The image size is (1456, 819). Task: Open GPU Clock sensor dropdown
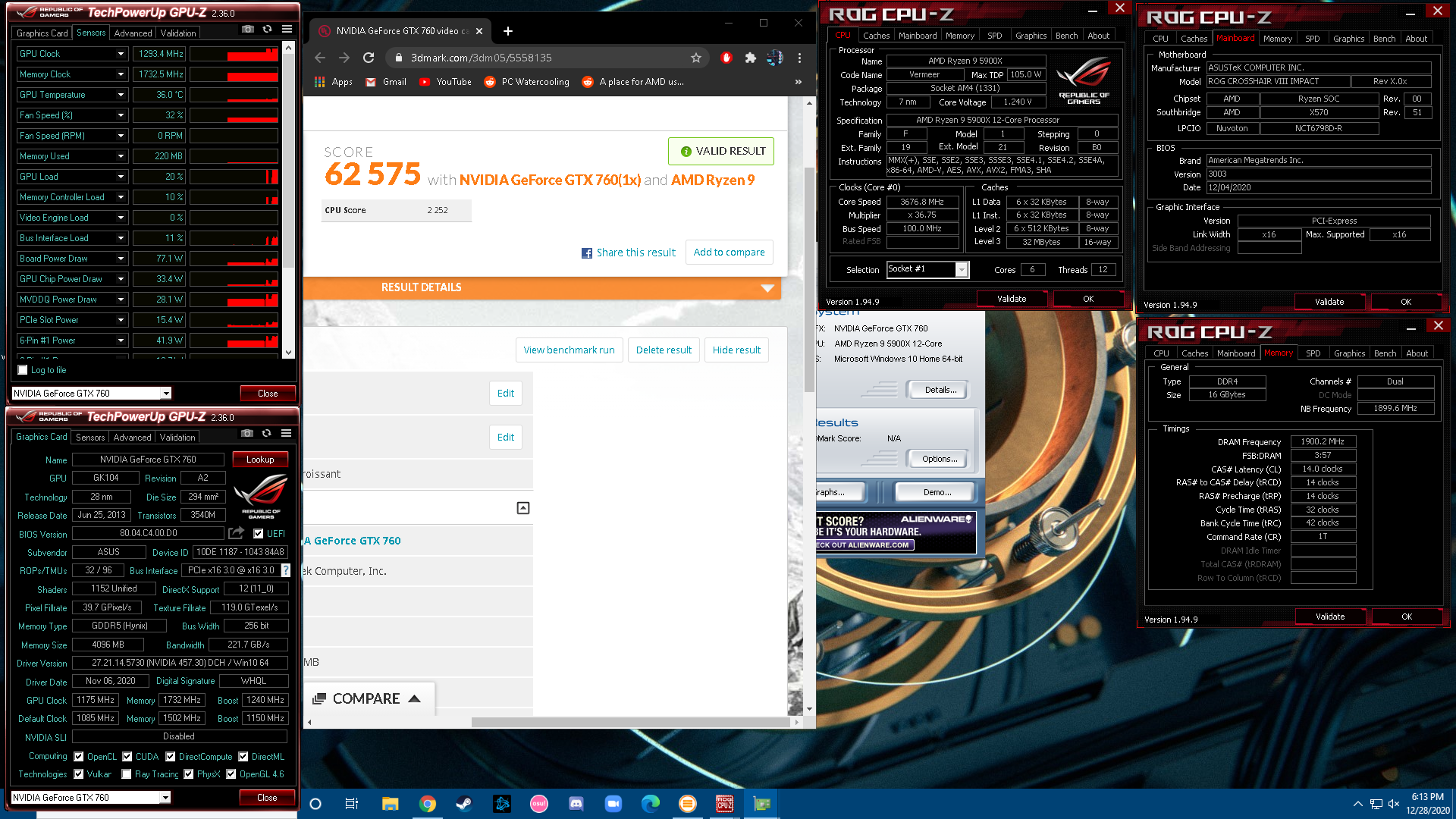121,54
